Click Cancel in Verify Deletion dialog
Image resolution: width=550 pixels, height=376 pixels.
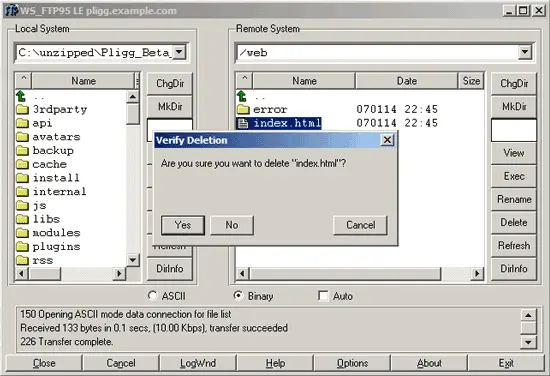pyautogui.click(x=361, y=225)
